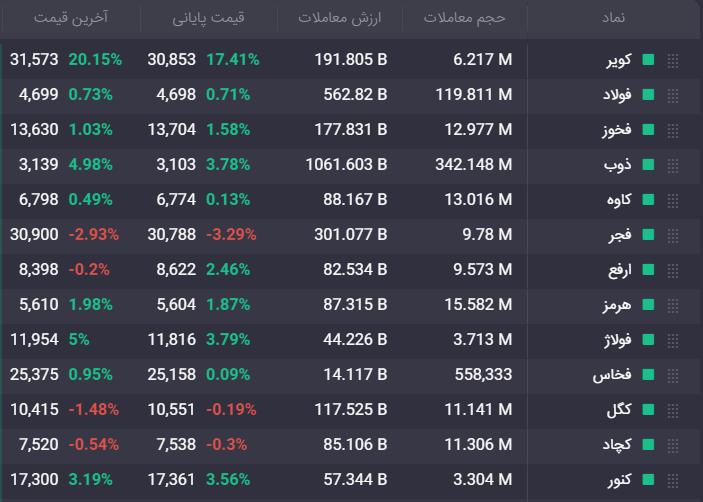This screenshot has height=502, width=703.
Task: Click the green status square beside هرمز
Action: coord(648,304)
